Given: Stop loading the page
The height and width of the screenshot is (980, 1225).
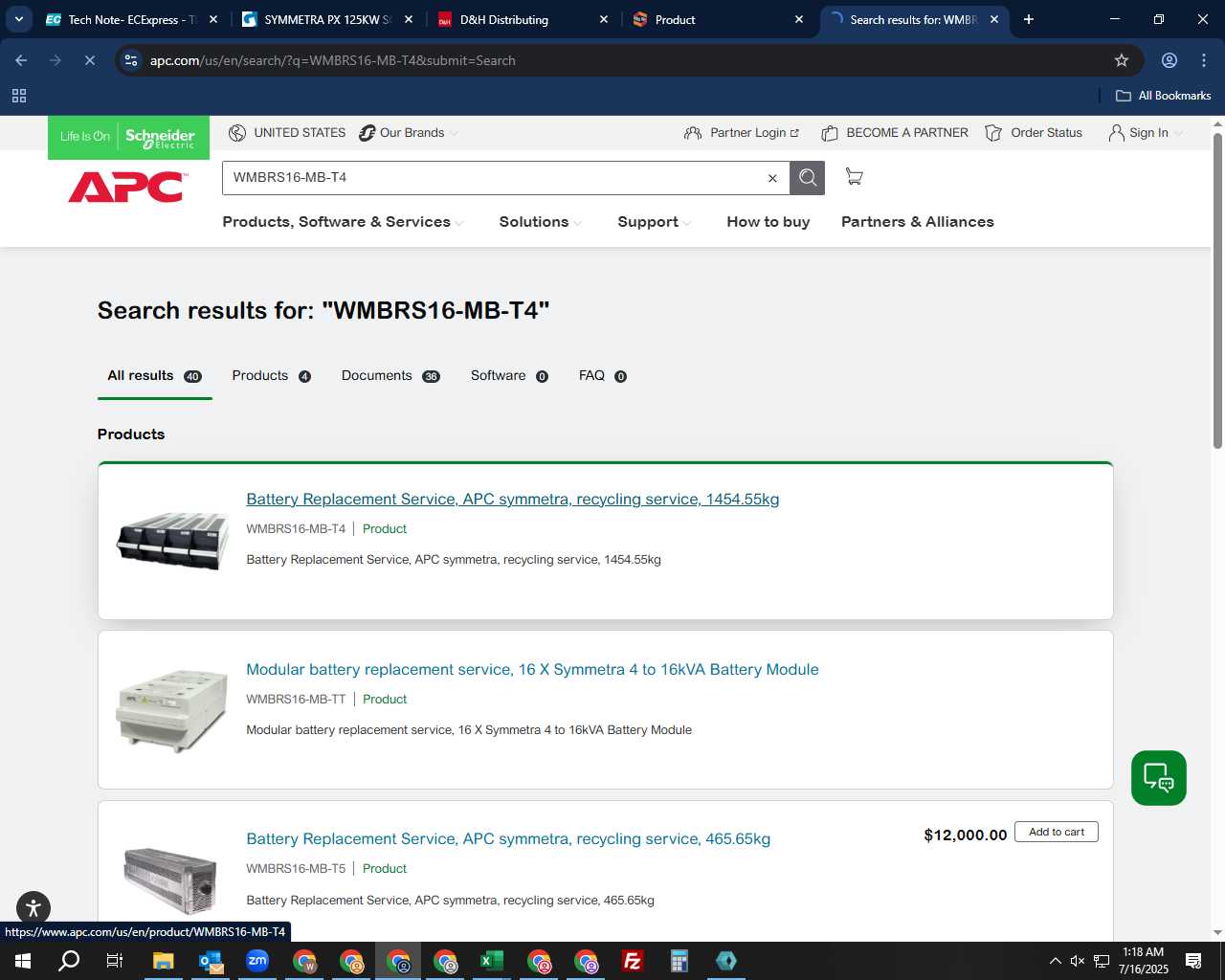Looking at the screenshot, I should coord(90,60).
